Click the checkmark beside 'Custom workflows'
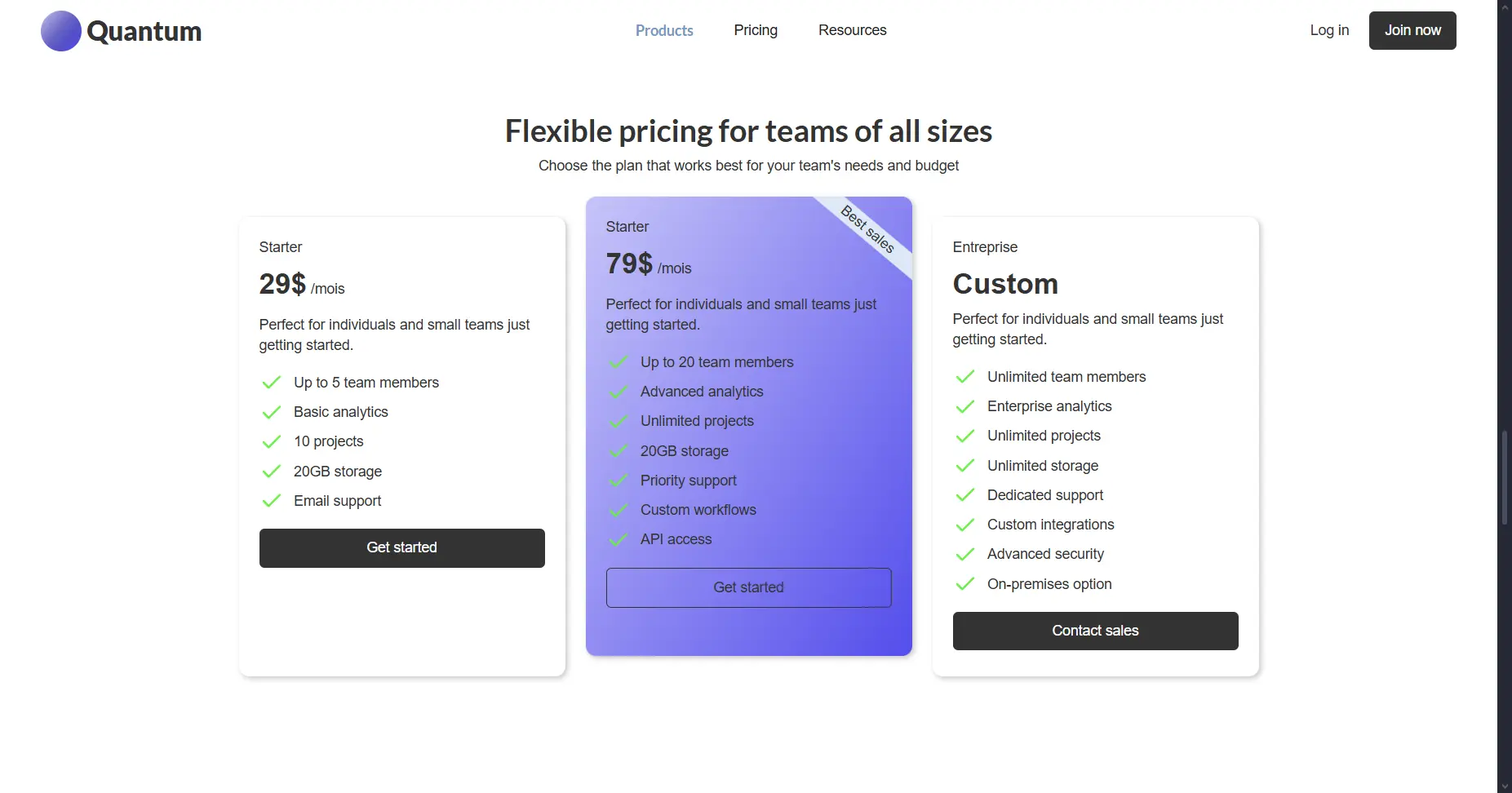1512x793 pixels. (618, 510)
